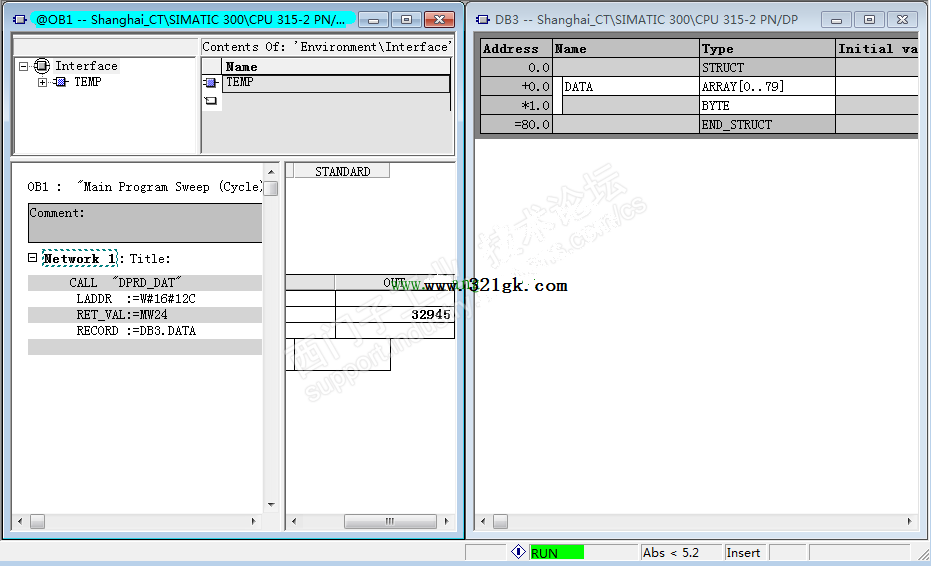931x566 pixels.
Task: Click the LADDR :=W#16#12C line
Action: (145, 299)
